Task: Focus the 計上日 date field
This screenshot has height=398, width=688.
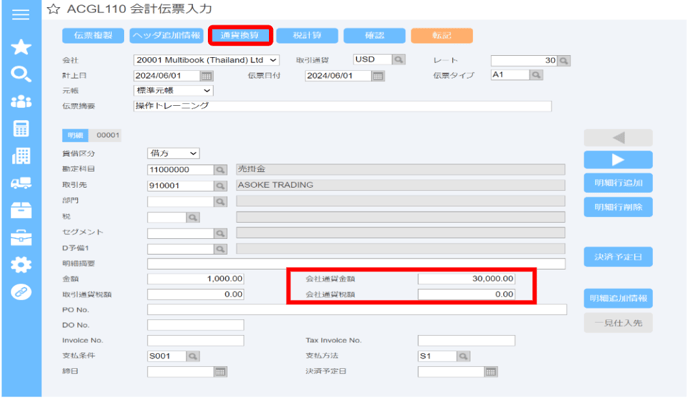Action: click(x=167, y=76)
